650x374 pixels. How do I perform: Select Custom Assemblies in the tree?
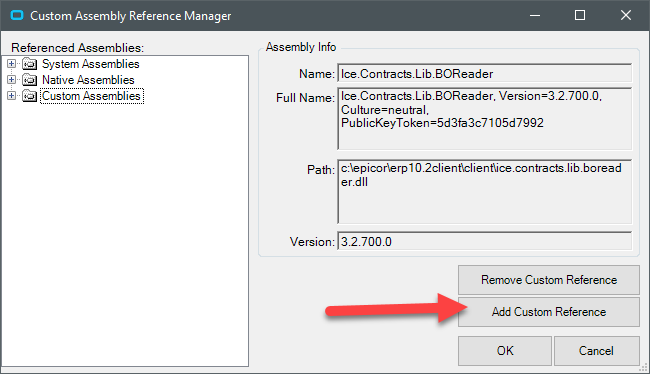(x=92, y=96)
